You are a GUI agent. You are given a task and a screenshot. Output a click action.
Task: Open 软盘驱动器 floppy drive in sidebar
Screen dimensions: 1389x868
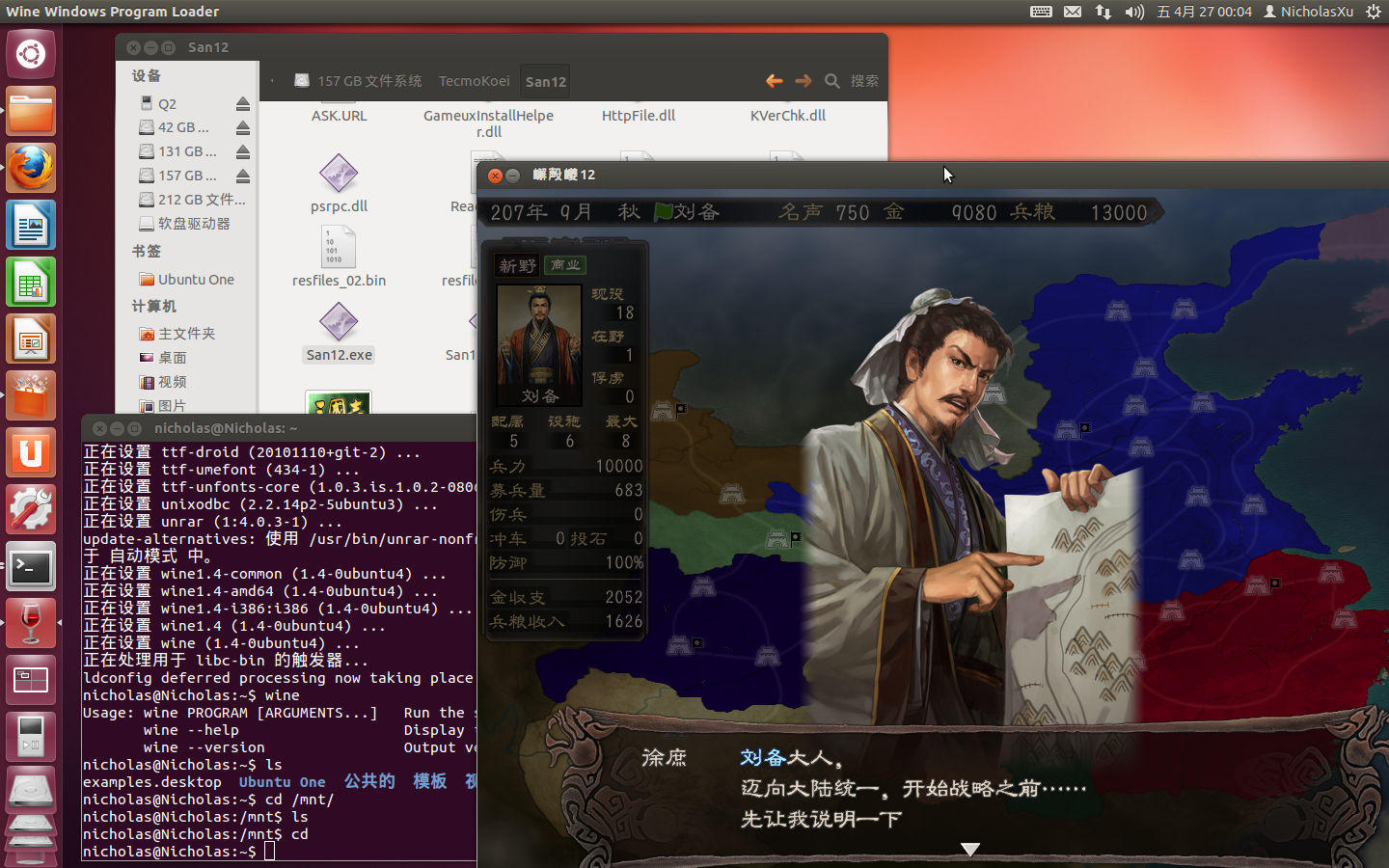click(184, 224)
